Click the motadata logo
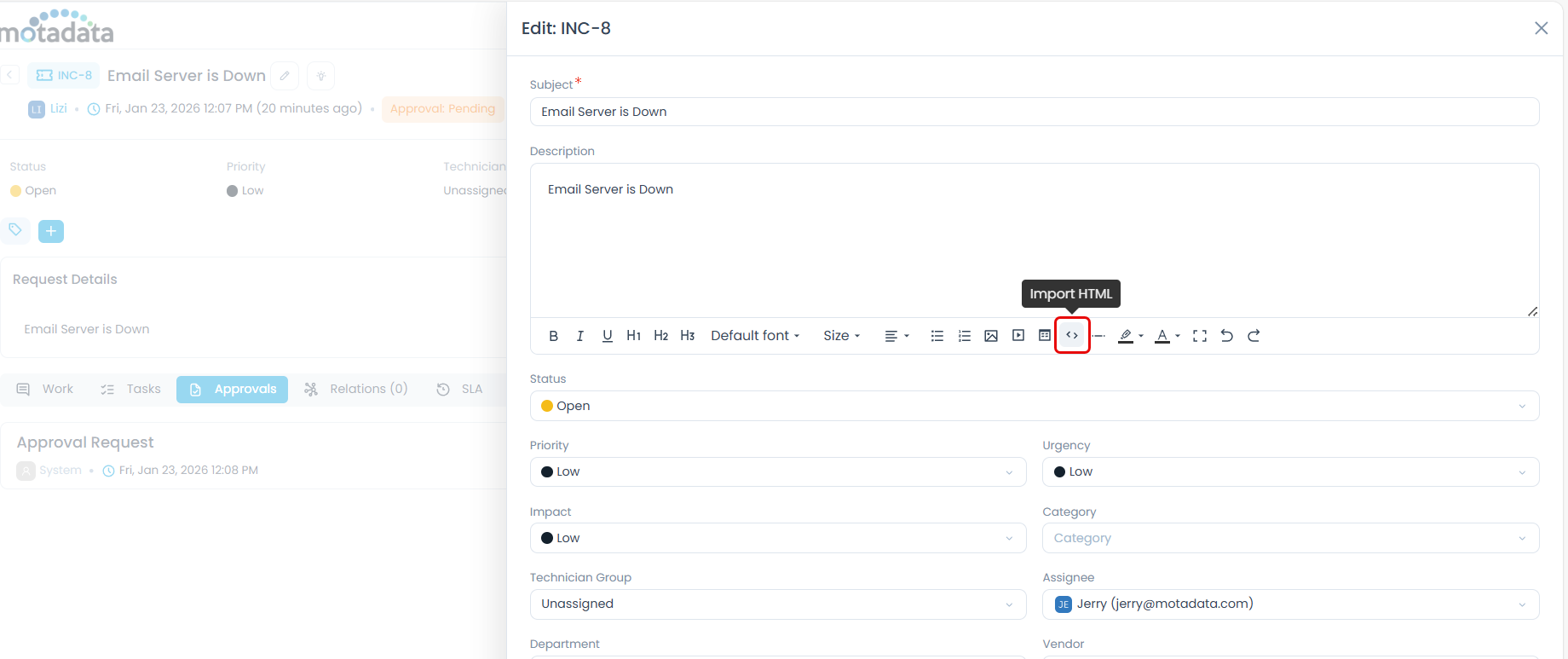Viewport: 1568px width, 659px height. coord(57,26)
